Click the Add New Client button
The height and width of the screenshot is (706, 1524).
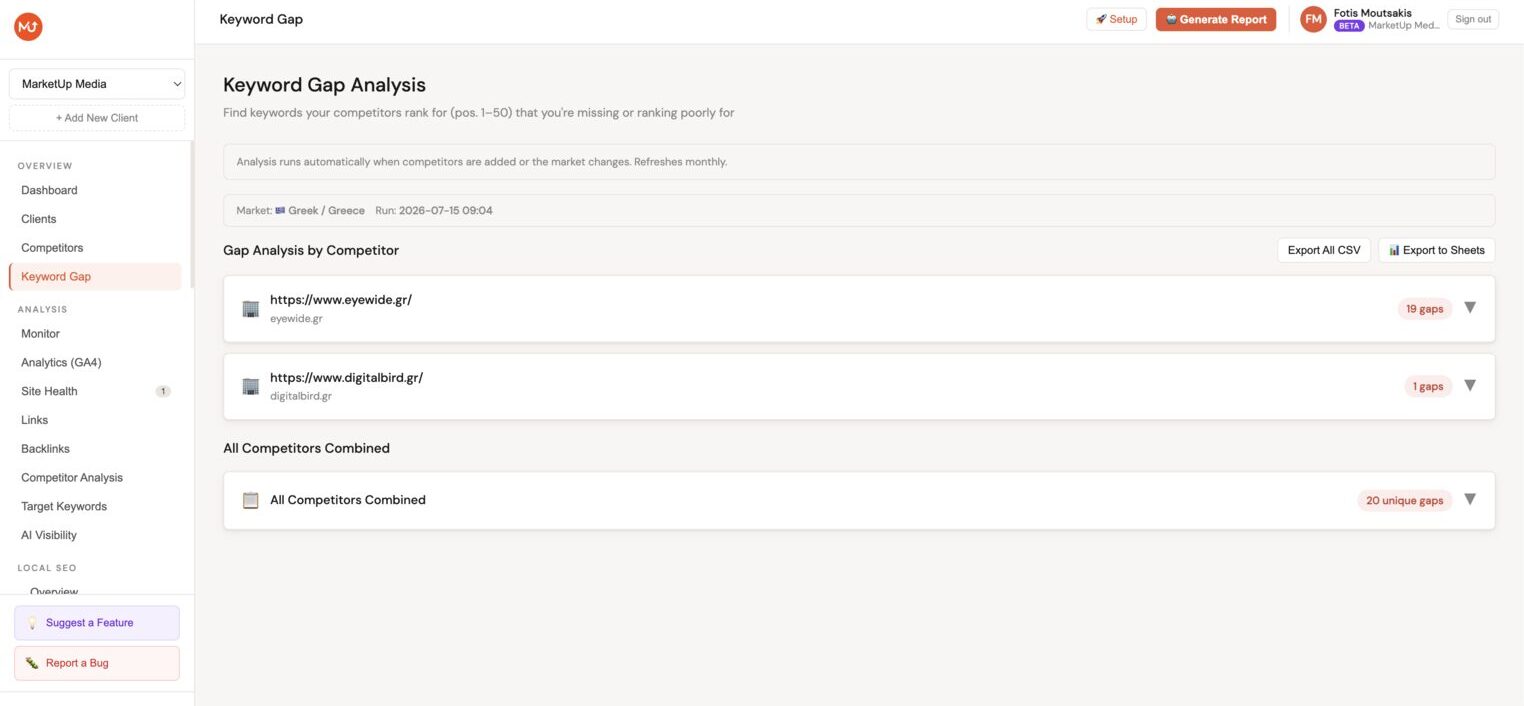pyautogui.click(x=97, y=118)
